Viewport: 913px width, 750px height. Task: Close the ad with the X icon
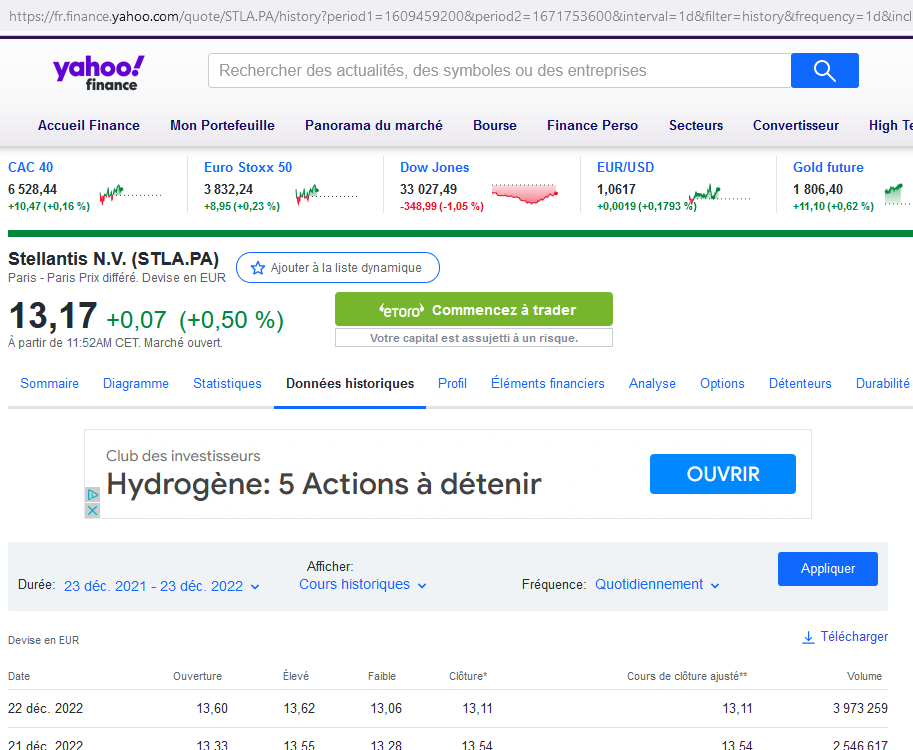click(92, 511)
